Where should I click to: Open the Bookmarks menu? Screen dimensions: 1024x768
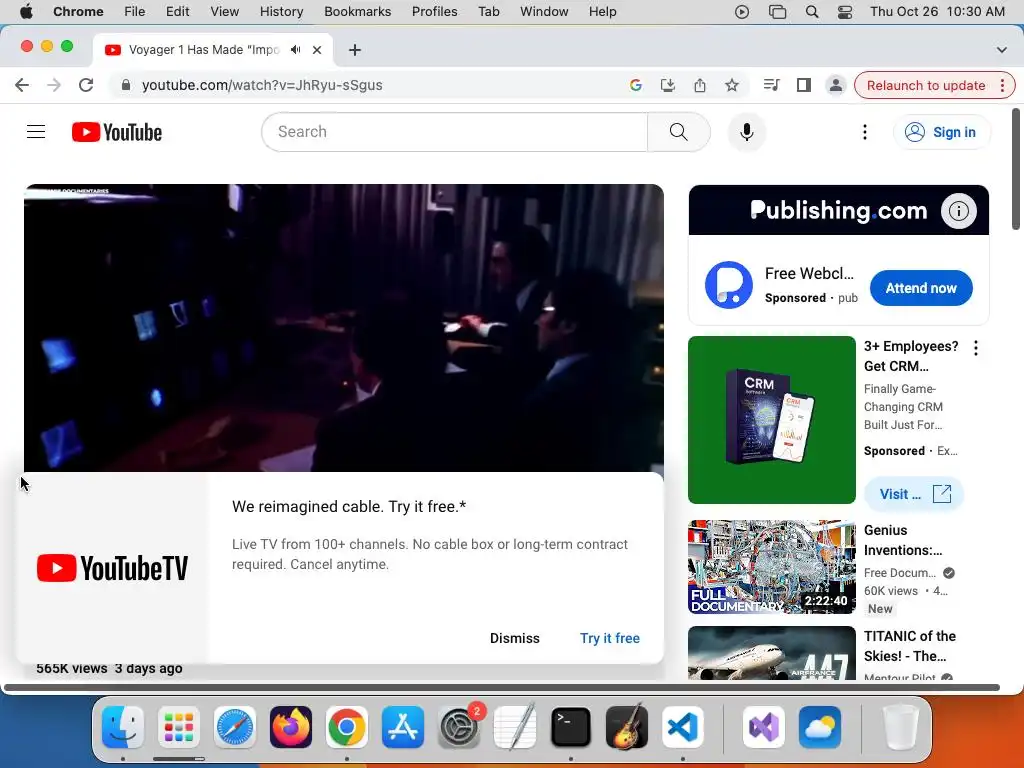tap(357, 11)
